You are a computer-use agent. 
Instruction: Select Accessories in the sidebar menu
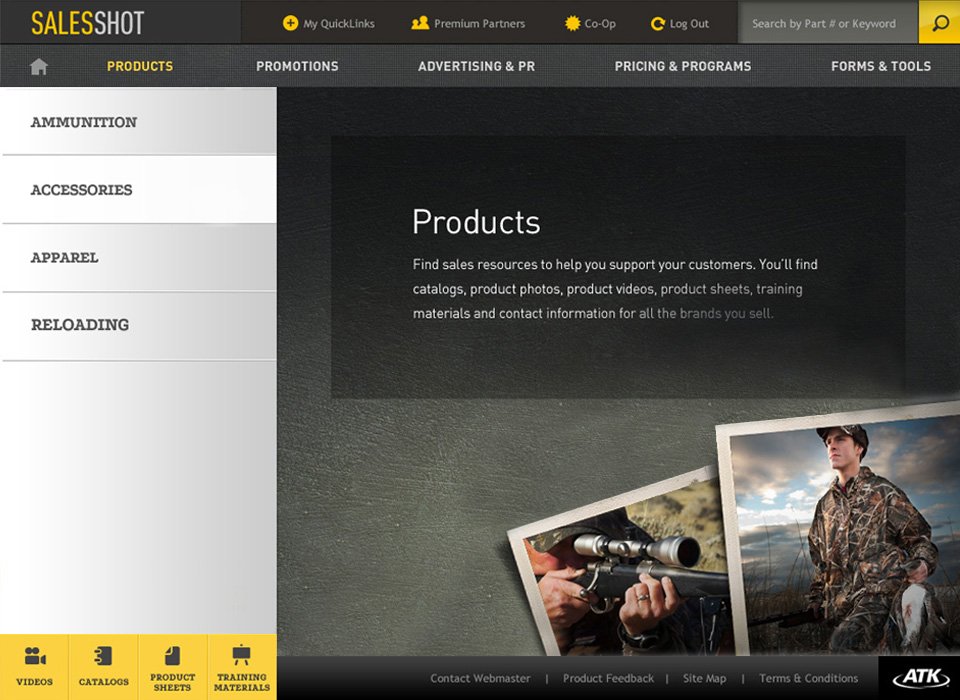[x=138, y=189]
